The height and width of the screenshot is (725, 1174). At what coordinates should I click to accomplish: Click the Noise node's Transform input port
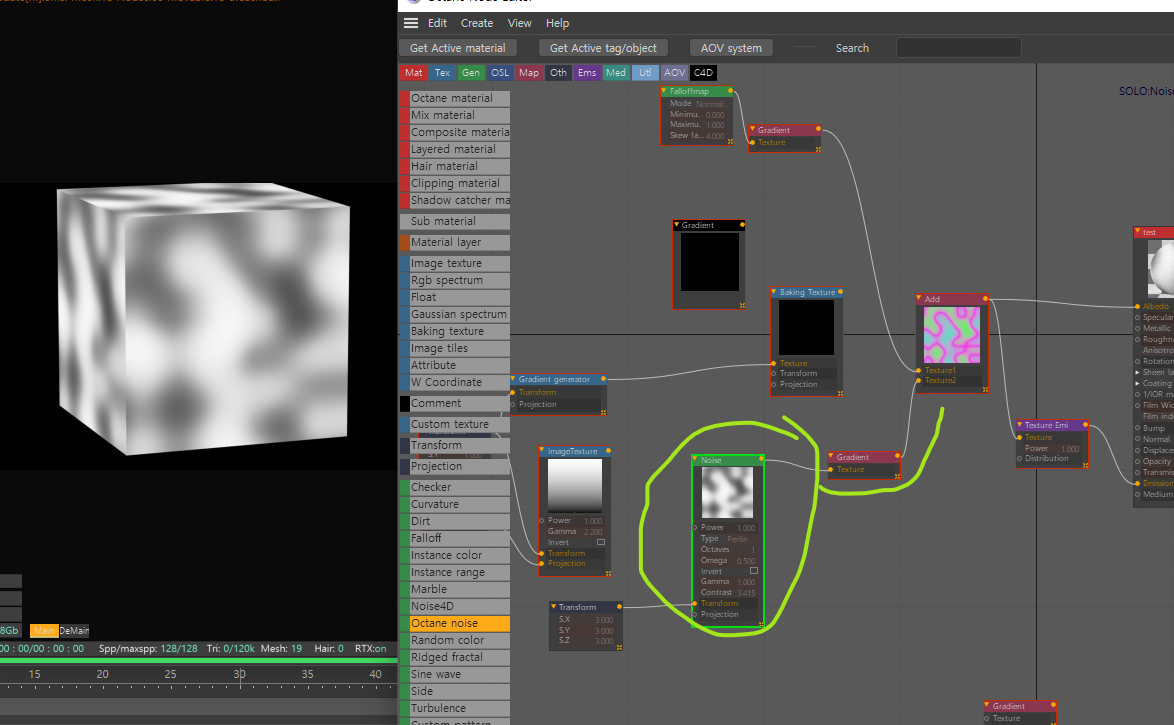(x=696, y=604)
